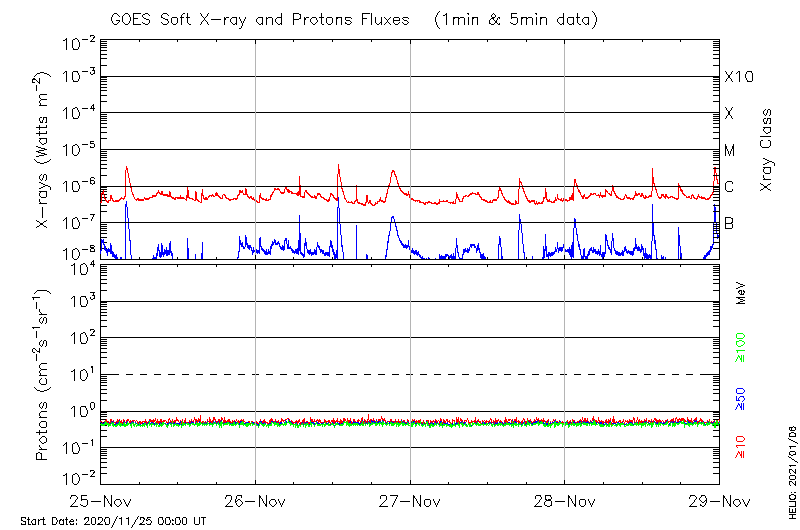
Task: Click the blue ≥50 MeV legend label
Action: click(741, 399)
